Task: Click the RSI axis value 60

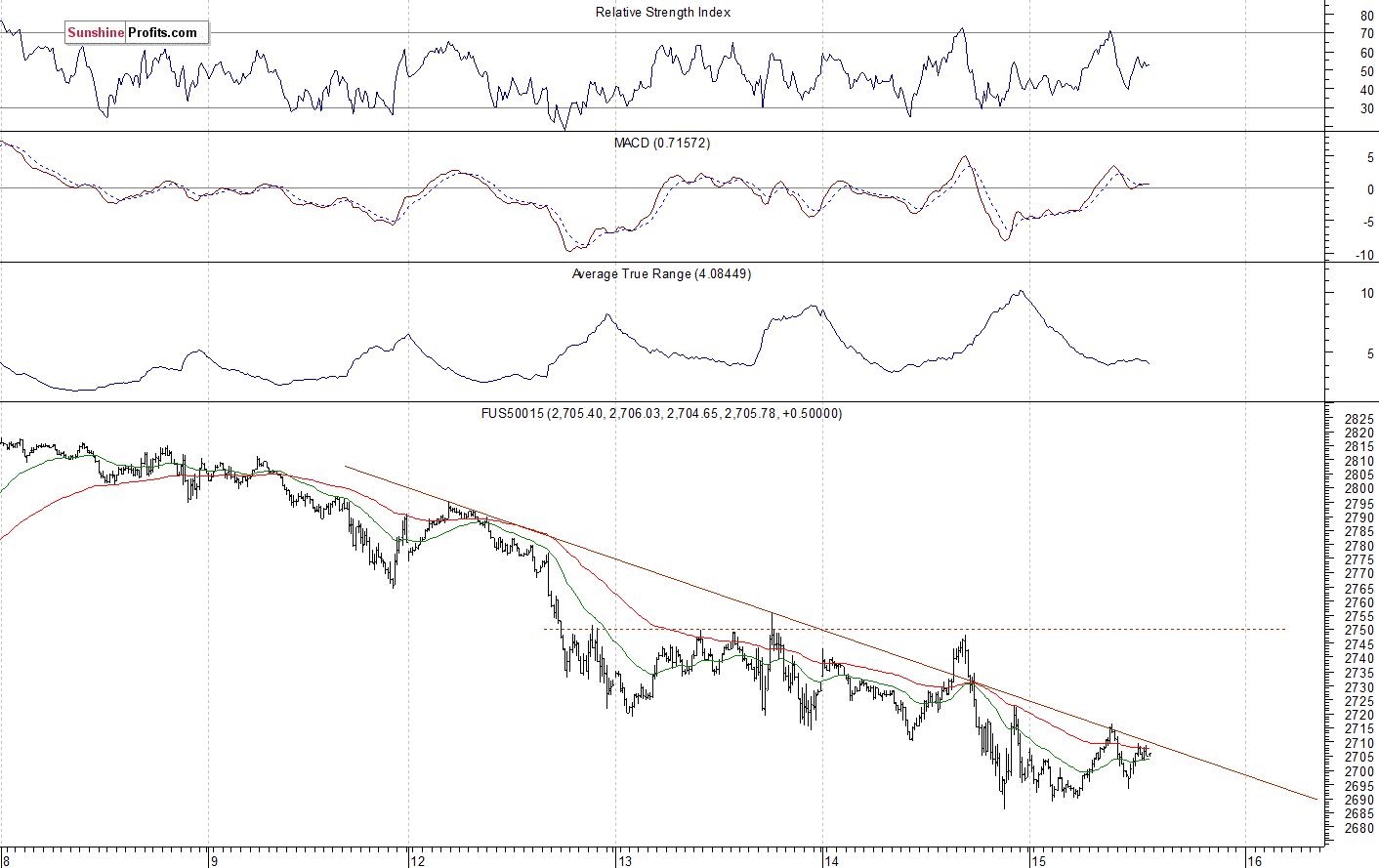Action: pyautogui.click(x=1366, y=54)
